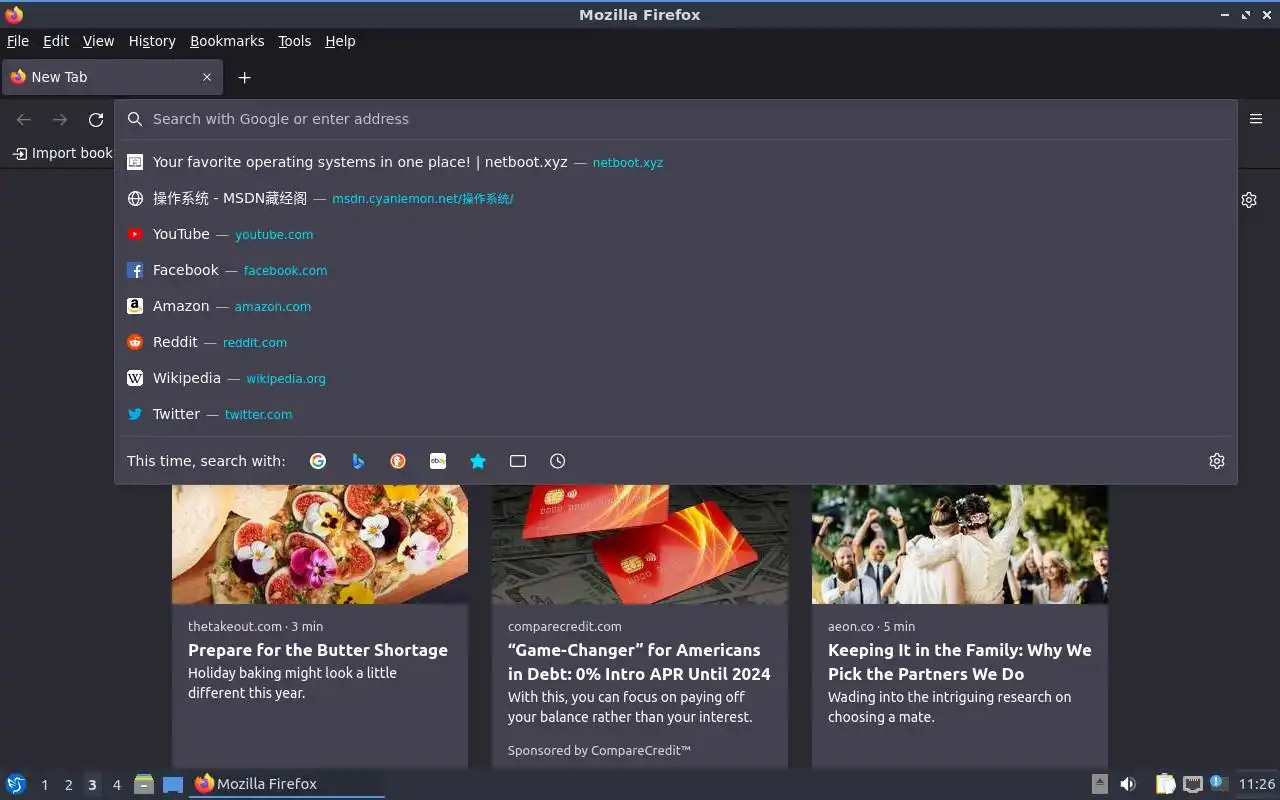Click the network tray icon
The image size is (1280, 800).
click(1192, 784)
